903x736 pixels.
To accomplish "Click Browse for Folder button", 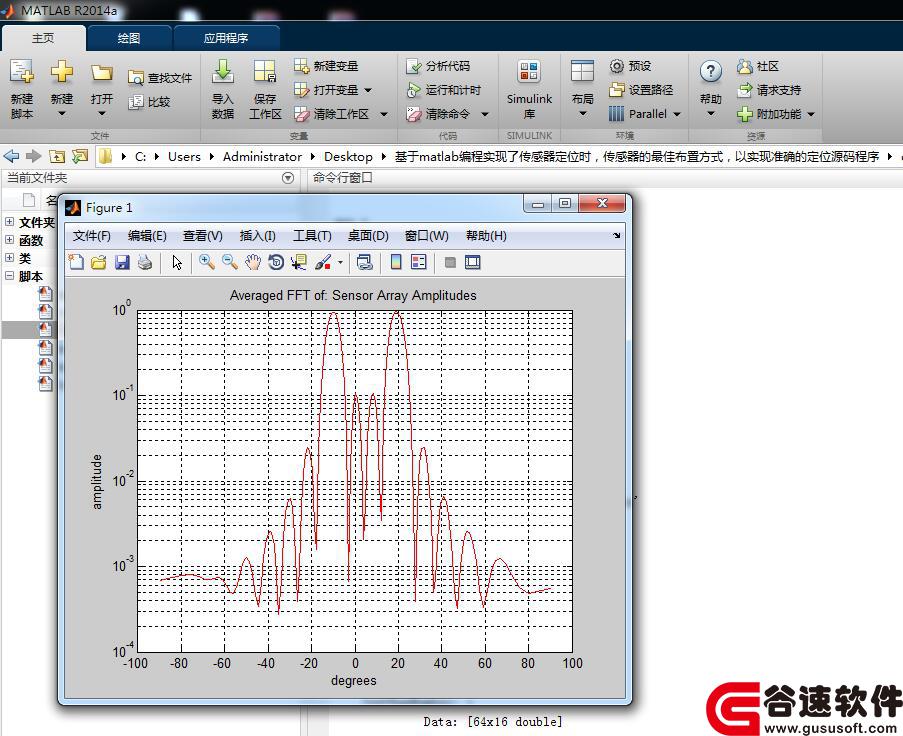I will [x=79, y=156].
